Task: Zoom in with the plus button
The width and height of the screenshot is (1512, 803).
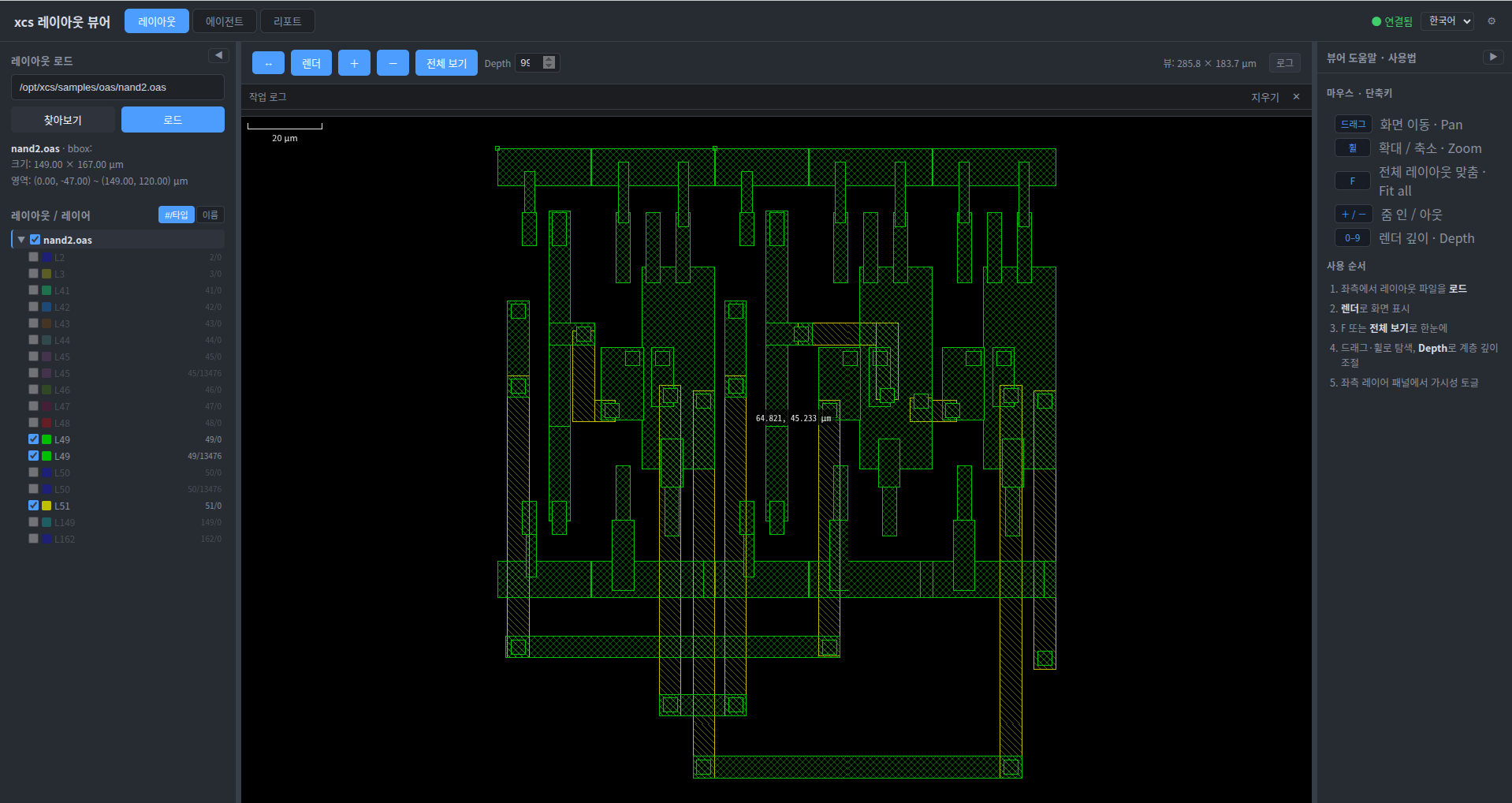Action: click(x=354, y=63)
